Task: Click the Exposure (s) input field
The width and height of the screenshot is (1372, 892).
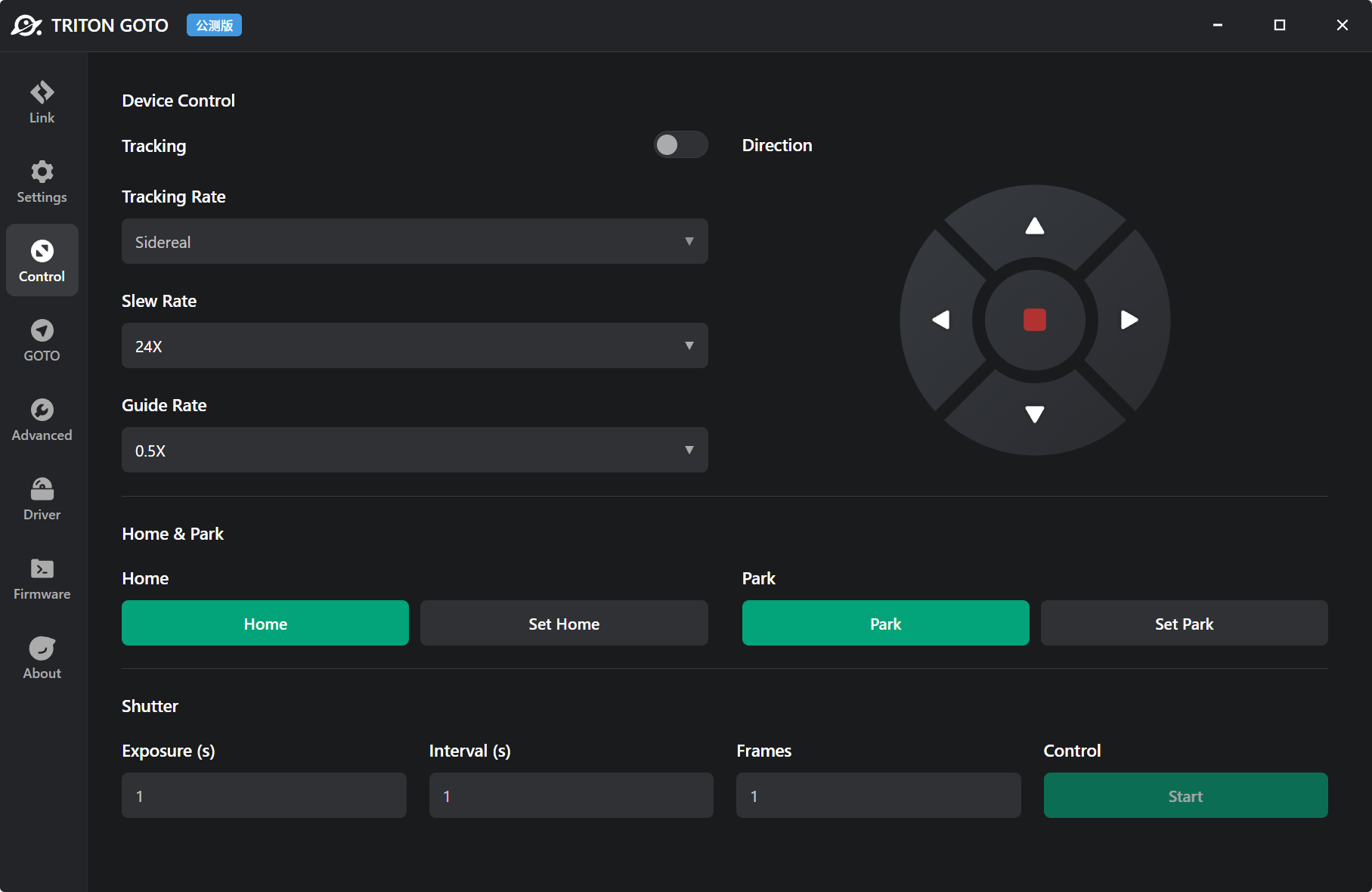Action: pos(264,796)
